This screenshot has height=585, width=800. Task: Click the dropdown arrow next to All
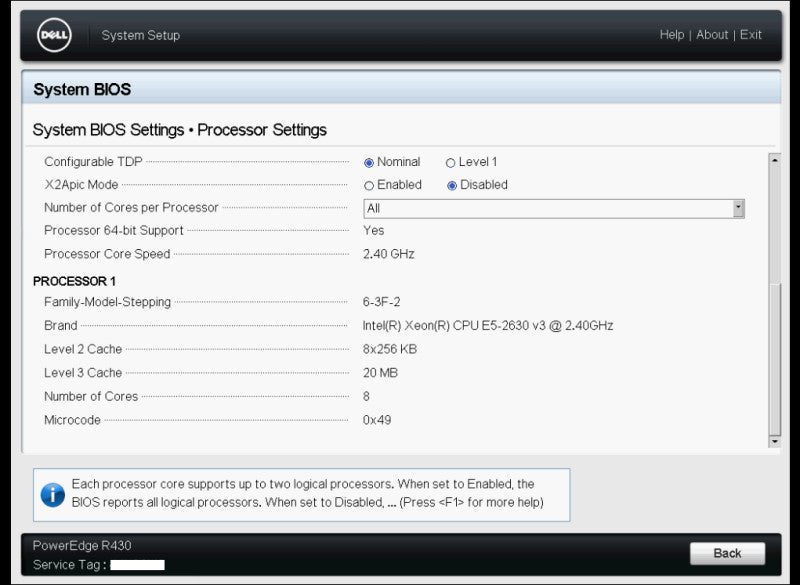coord(738,209)
